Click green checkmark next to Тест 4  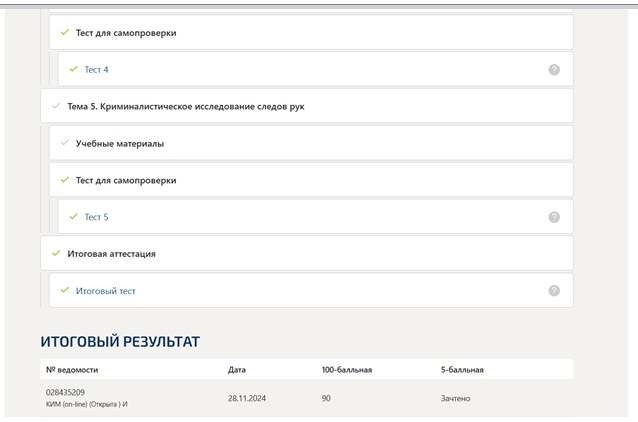73,69
